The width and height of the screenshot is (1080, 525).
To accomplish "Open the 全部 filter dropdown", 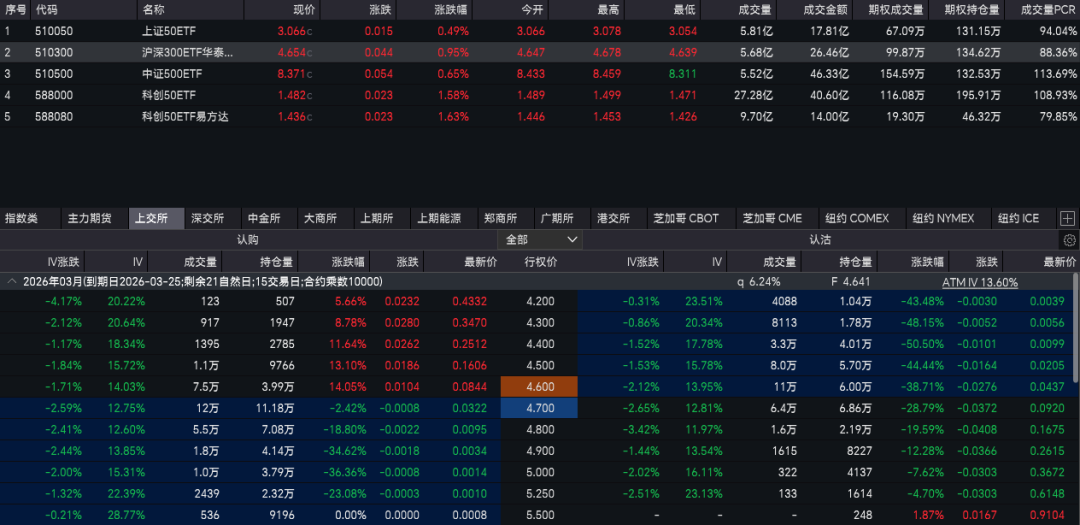I will pyautogui.click(x=541, y=240).
